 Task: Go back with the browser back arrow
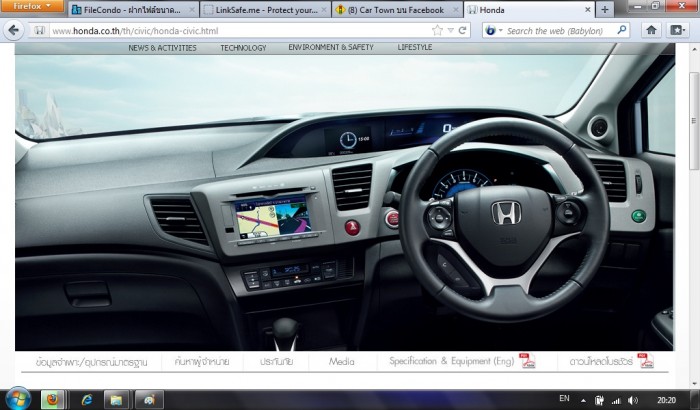click(x=13, y=30)
